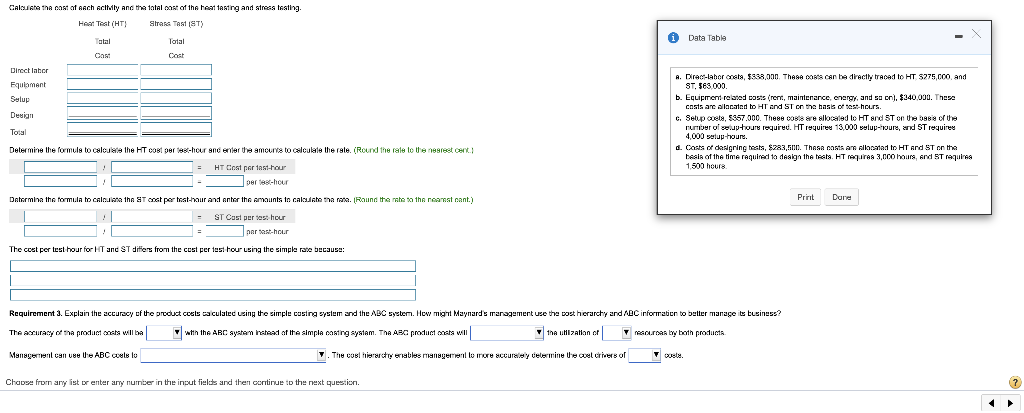This screenshot has width=1024, height=413.
Task: Open the cost drivers of costs dropdown
Action: (645, 355)
